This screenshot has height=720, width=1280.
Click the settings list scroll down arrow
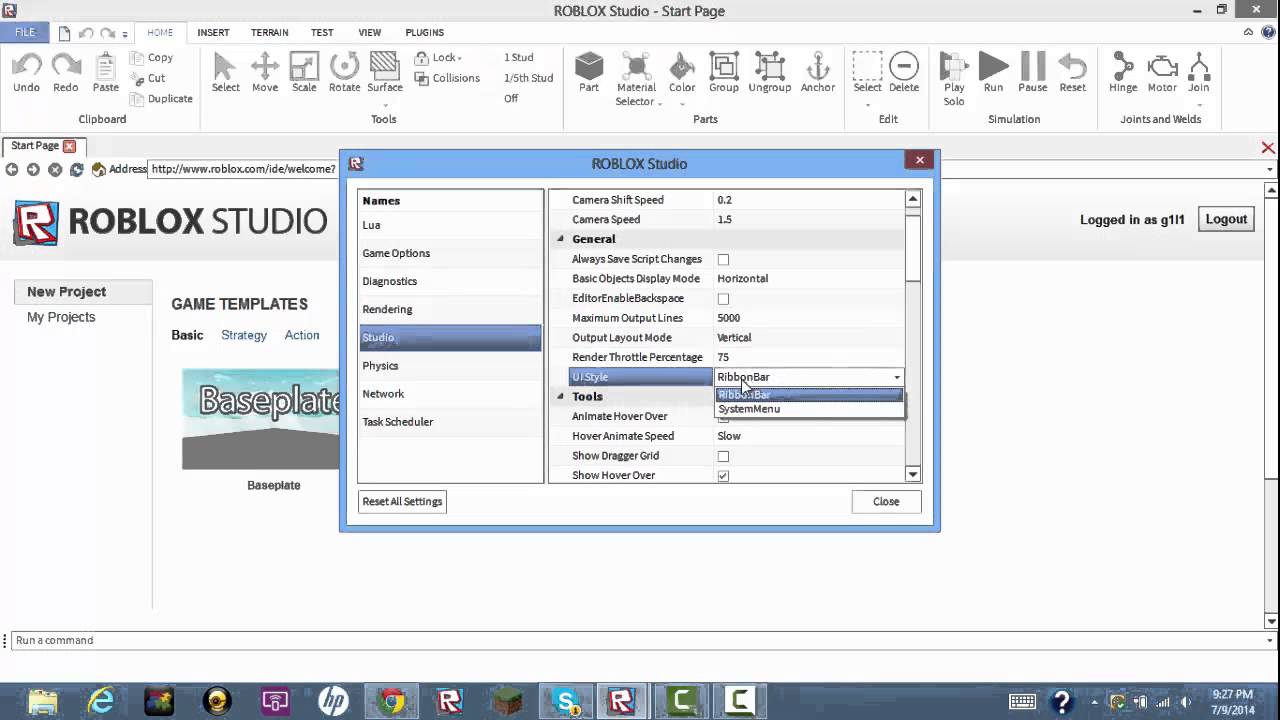click(x=912, y=474)
